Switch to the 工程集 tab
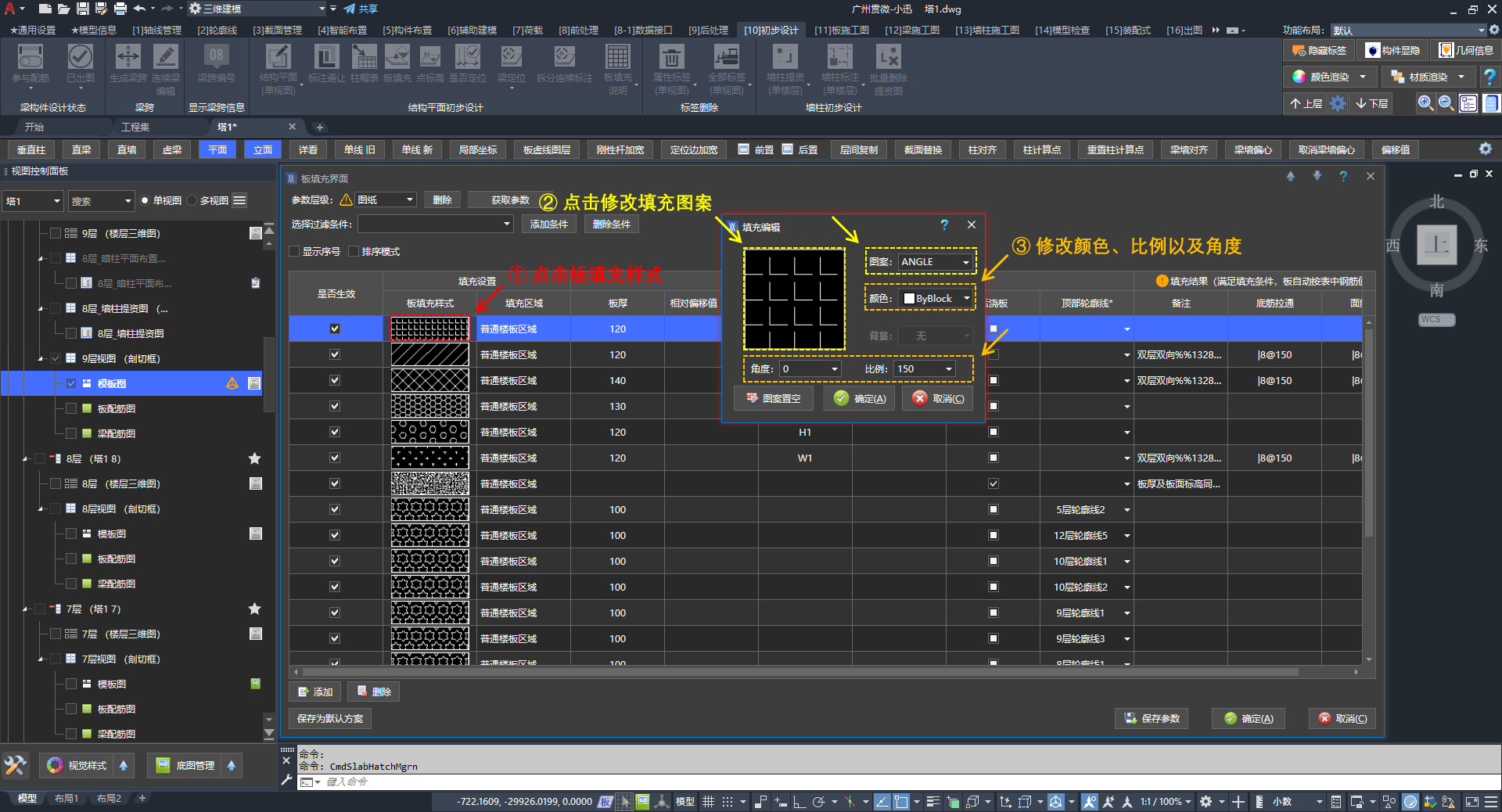 click(x=135, y=127)
